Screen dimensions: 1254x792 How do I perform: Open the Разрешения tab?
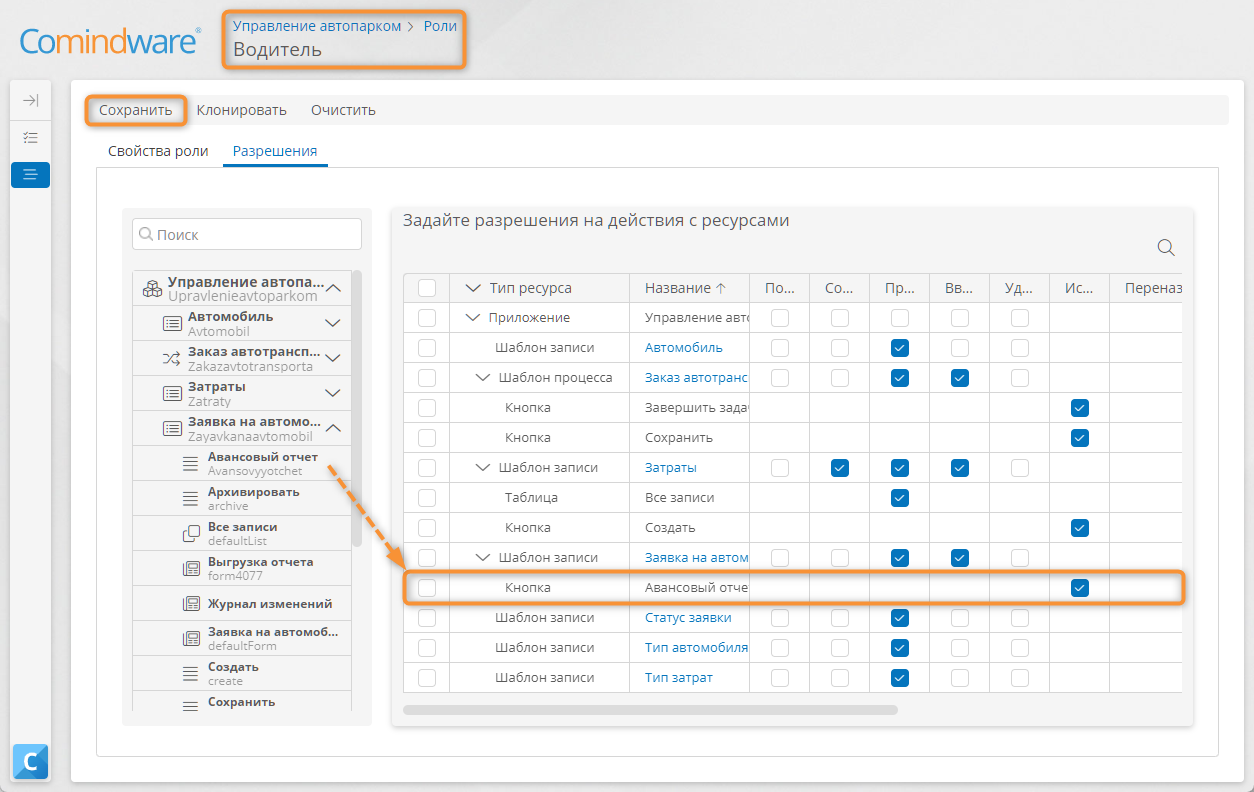click(x=275, y=151)
